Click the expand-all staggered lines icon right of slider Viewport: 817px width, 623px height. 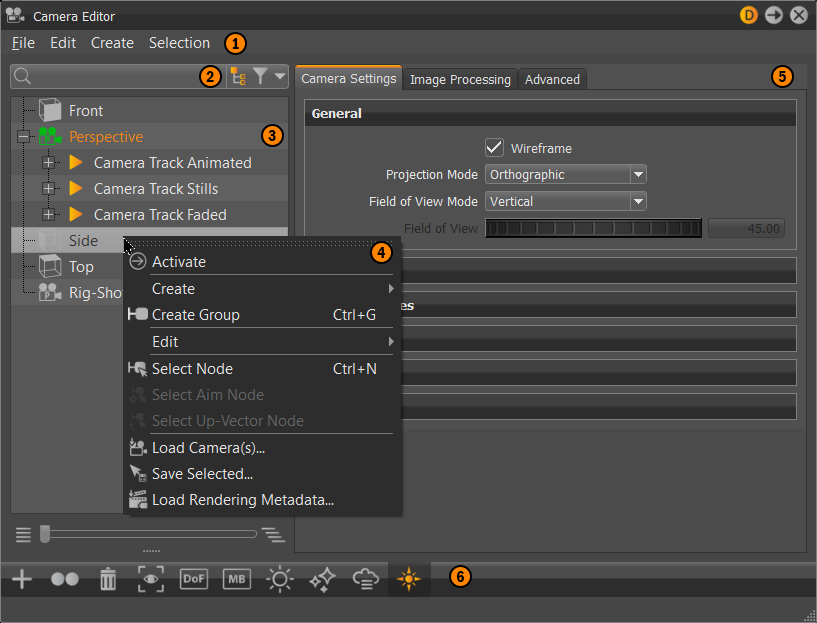click(273, 535)
